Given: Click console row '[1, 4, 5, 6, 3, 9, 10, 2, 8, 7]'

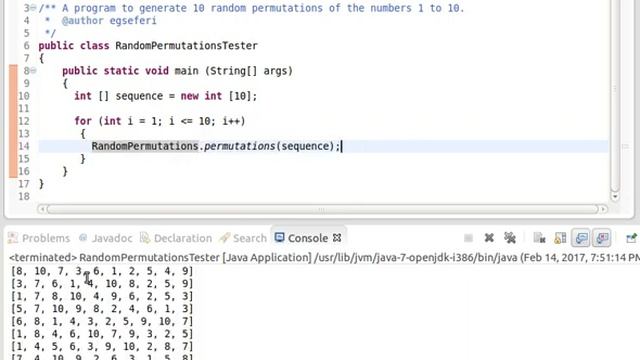Looking at the screenshot, I should (x=102, y=347).
